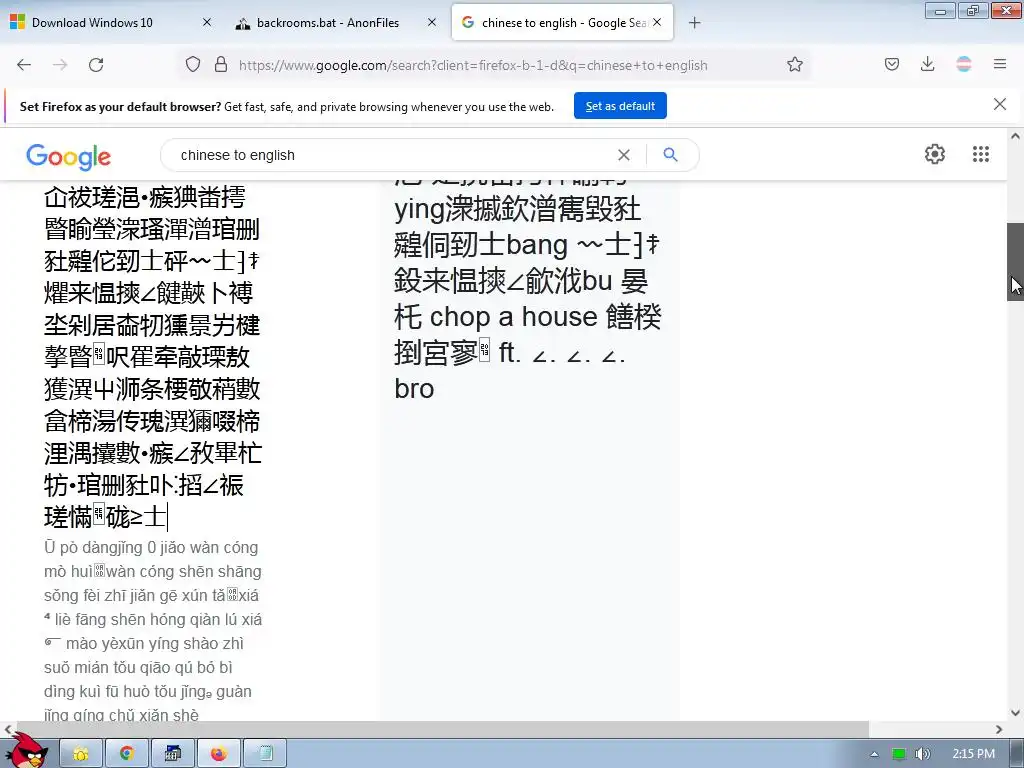The image size is (1024, 768).
Task: Click the horizontal scroll left arrow
Action: (8, 729)
